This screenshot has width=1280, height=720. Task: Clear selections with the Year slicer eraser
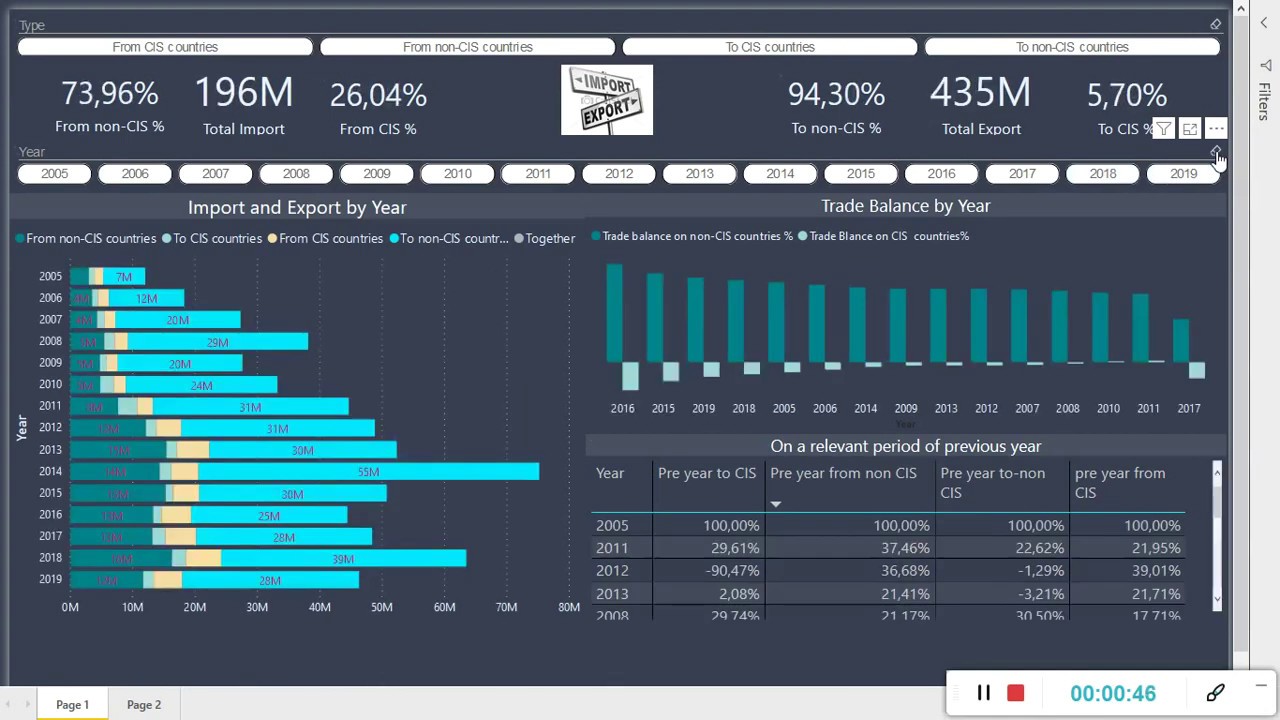pyautogui.click(x=1215, y=152)
